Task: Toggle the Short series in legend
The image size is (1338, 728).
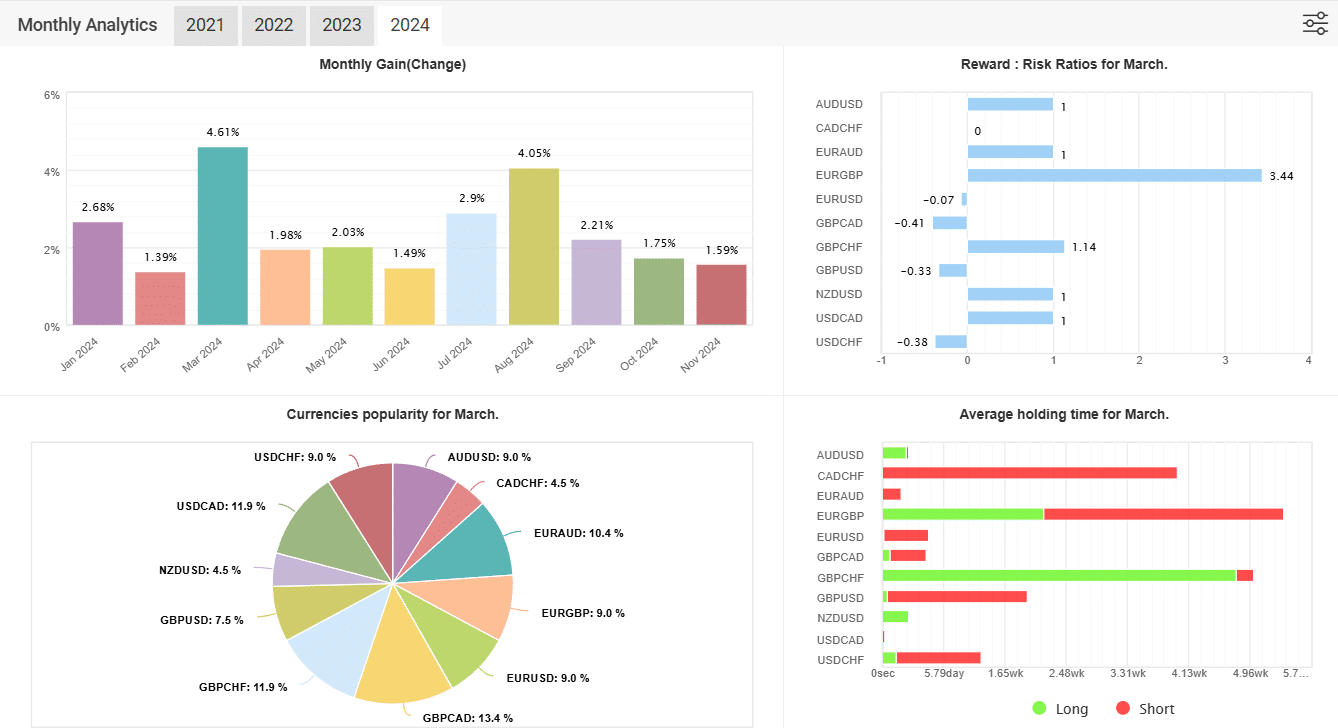Action: [x=1145, y=708]
